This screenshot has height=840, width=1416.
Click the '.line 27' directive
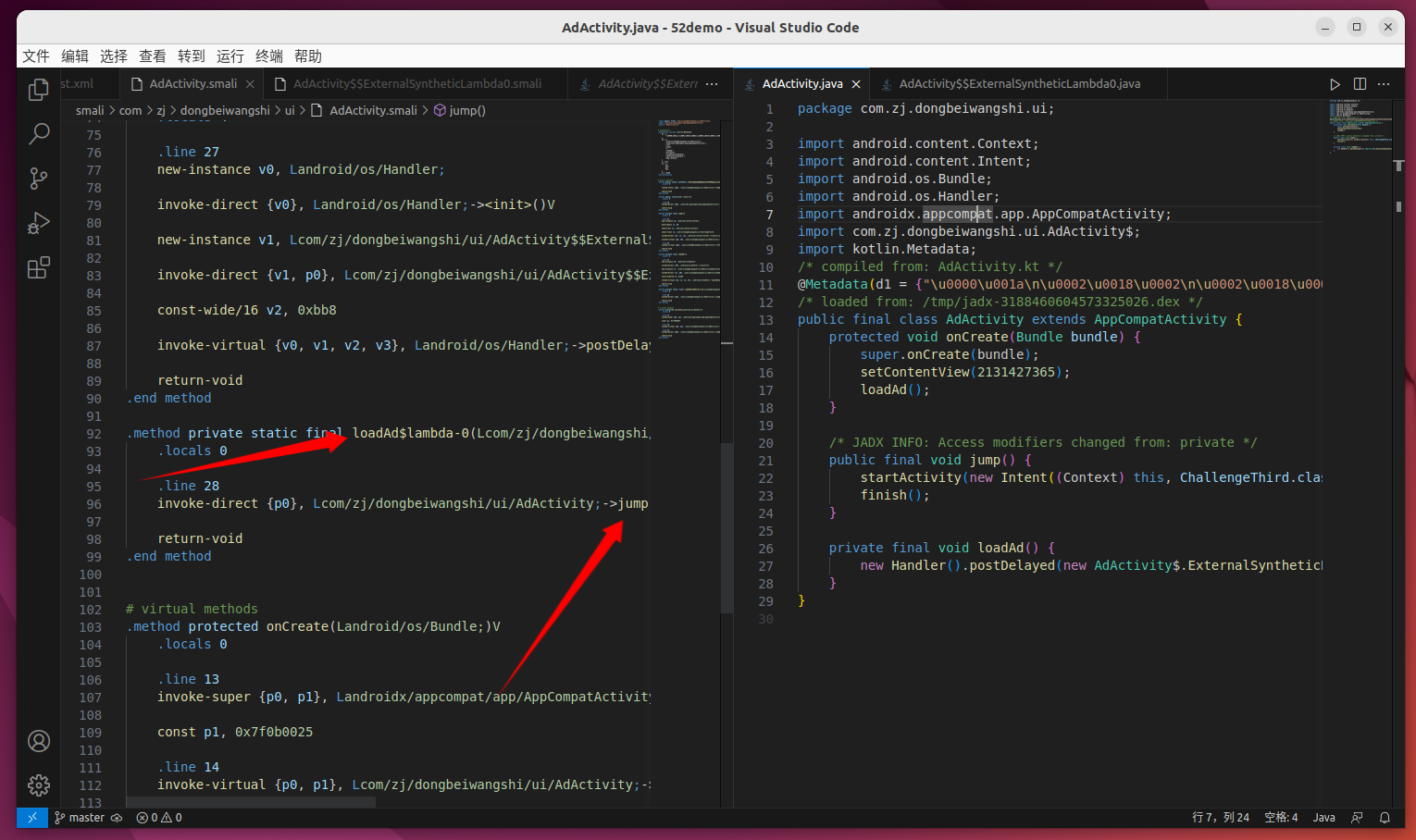[x=189, y=153]
